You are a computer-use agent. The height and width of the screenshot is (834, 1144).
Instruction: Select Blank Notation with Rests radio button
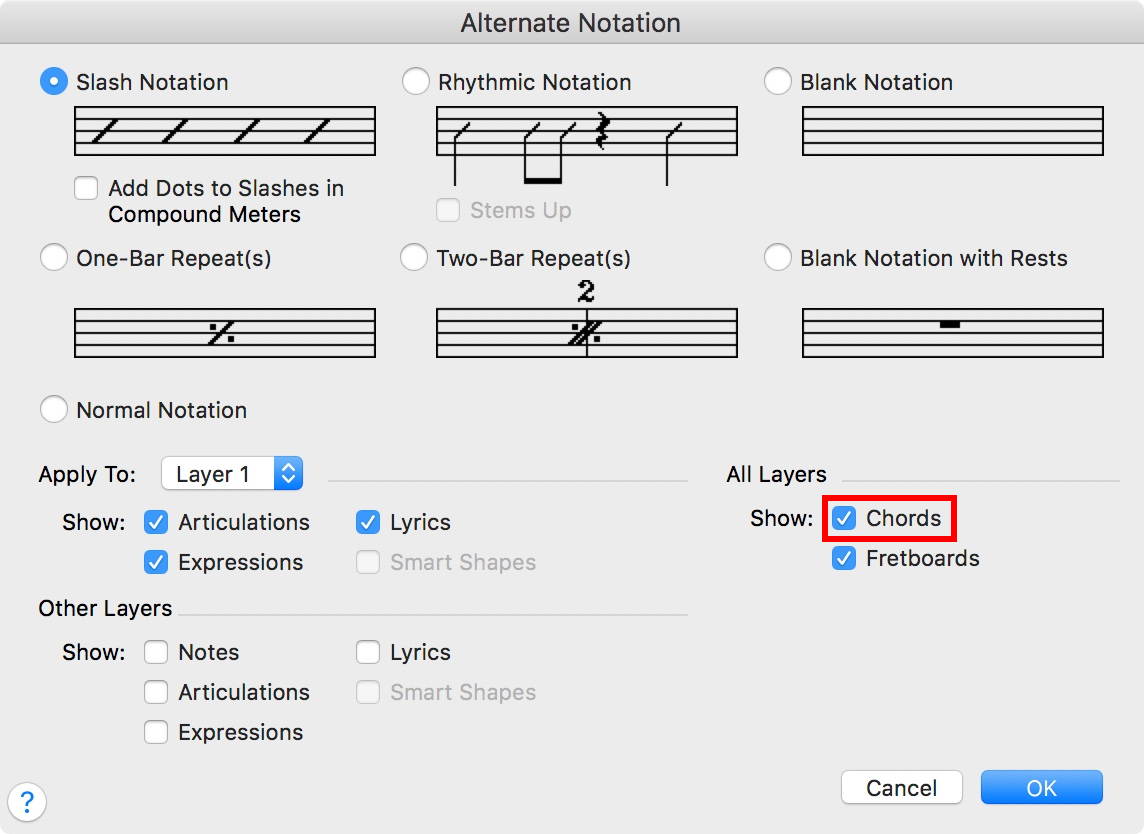click(778, 258)
